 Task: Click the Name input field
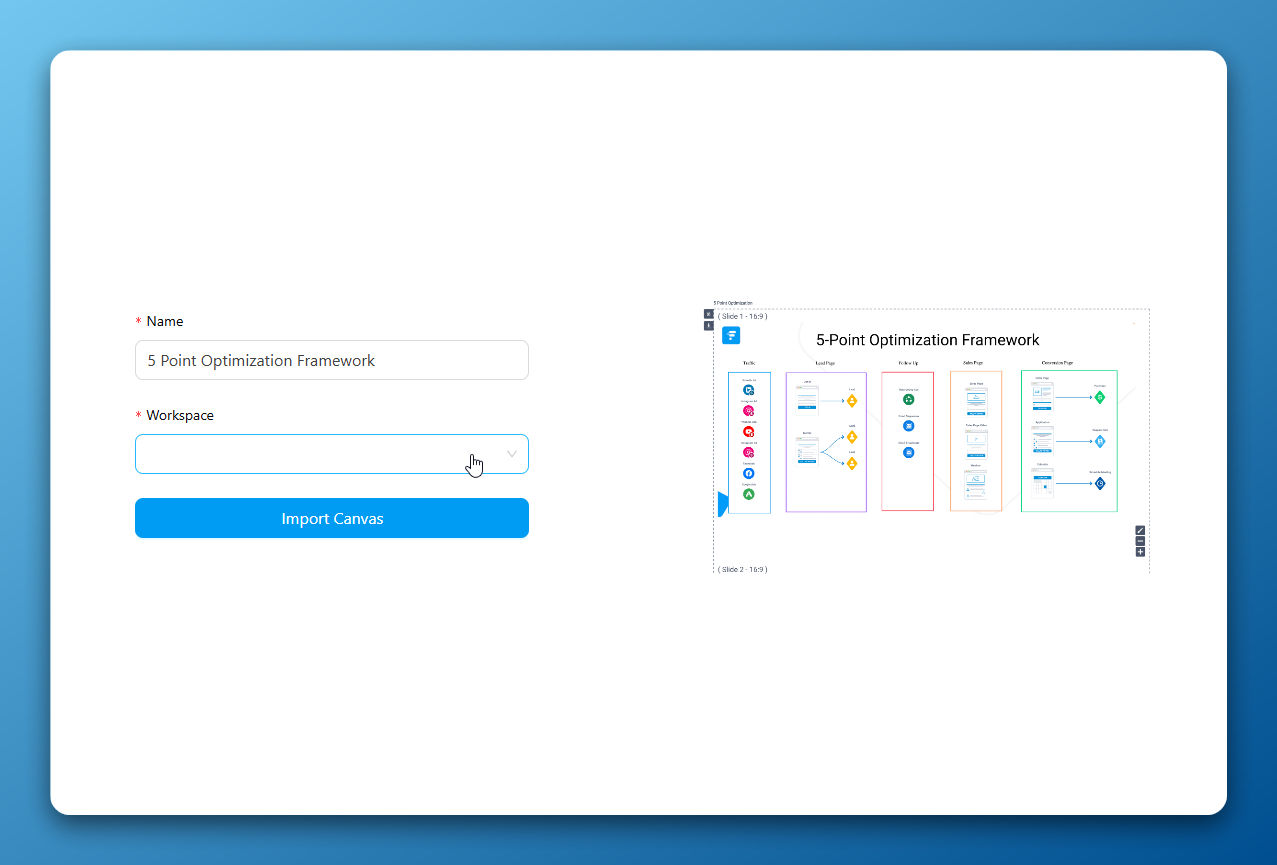pyautogui.click(x=332, y=360)
